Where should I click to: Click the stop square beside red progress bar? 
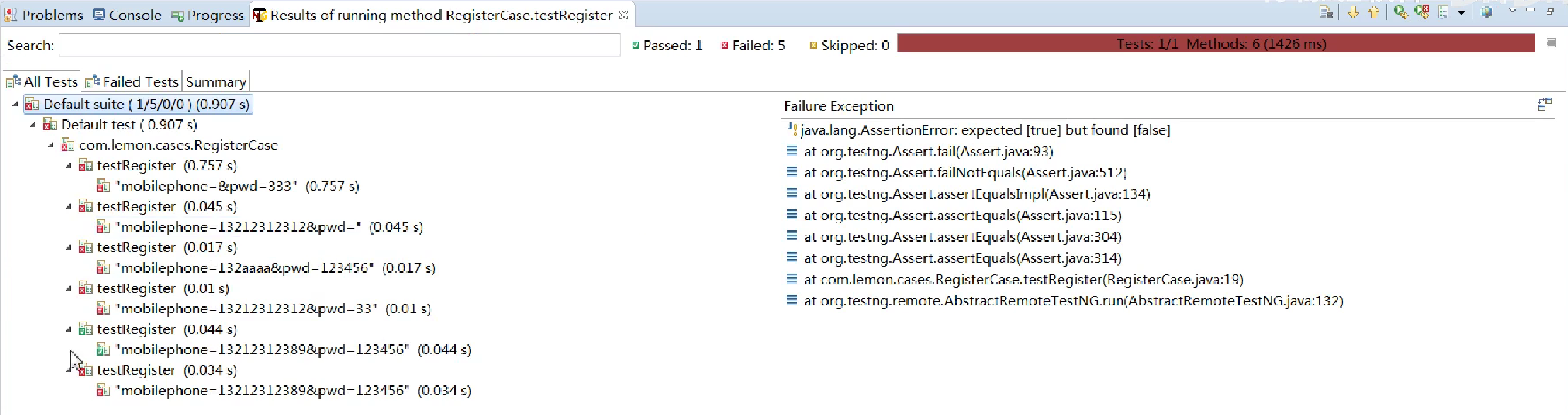click(x=1551, y=43)
